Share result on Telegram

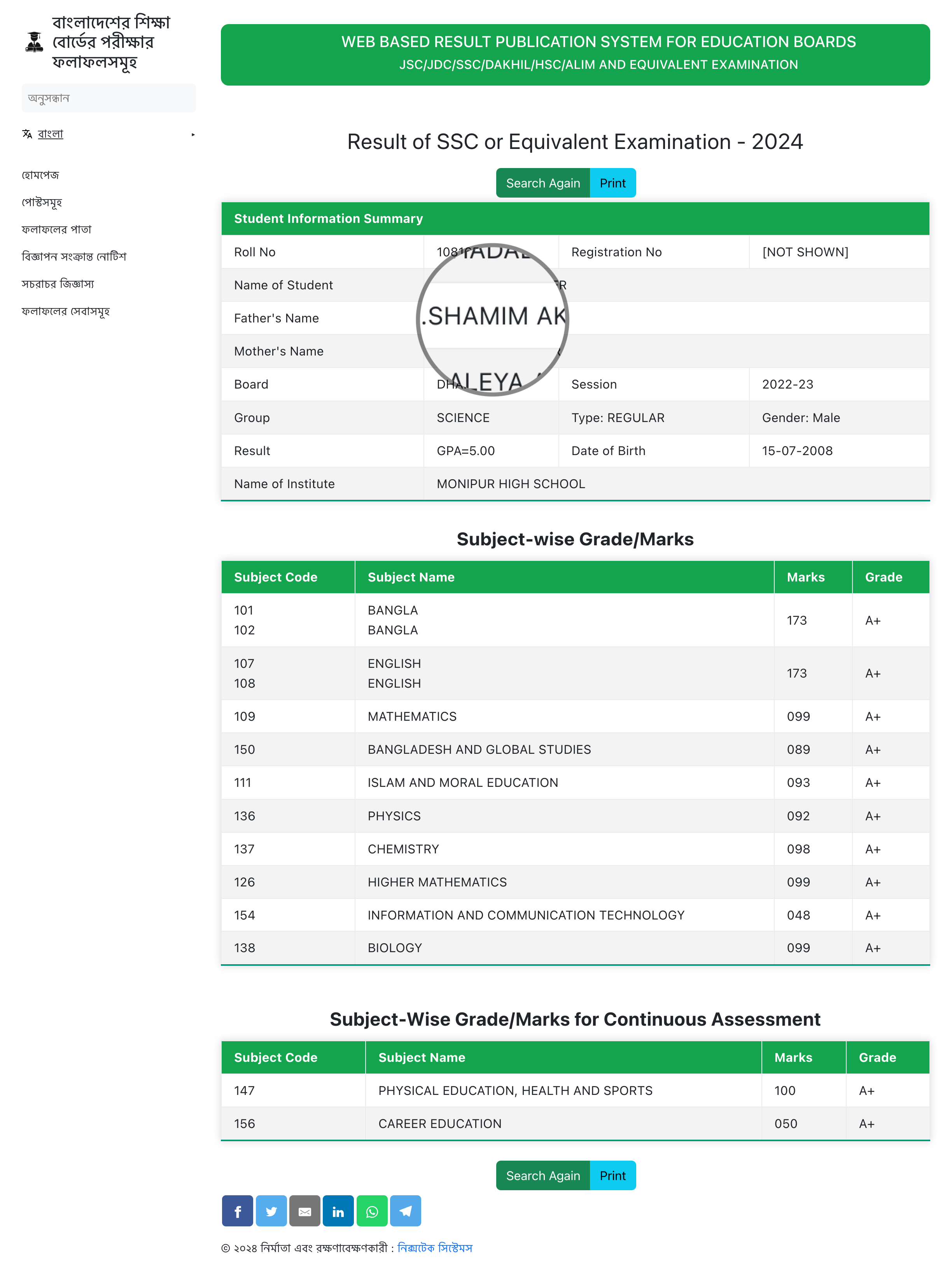pyautogui.click(x=405, y=1211)
